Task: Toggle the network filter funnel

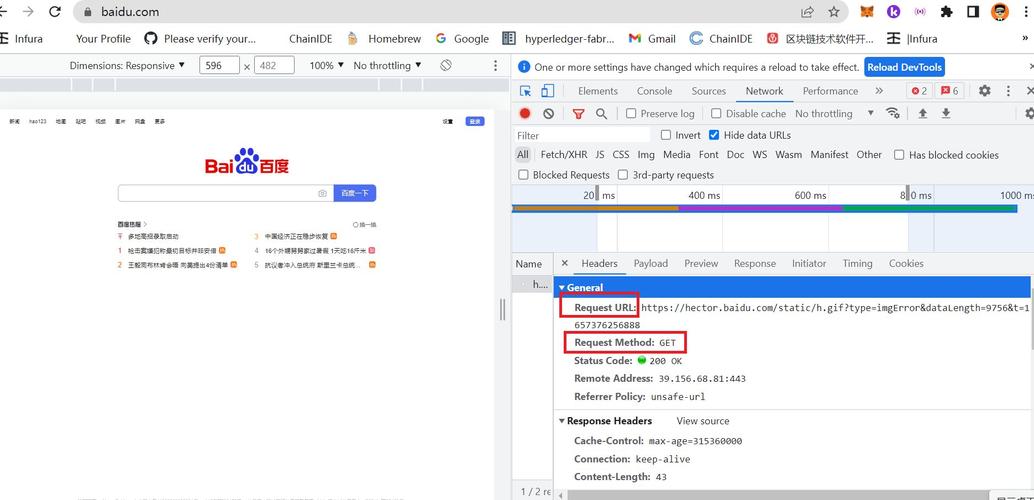Action: tap(578, 113)
